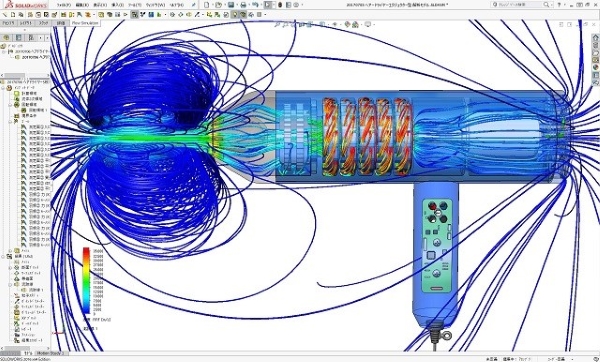This screenshot has height=362, width=600.
Task: Click the Save icon in the top toolbar
Action: pos(231,5)
